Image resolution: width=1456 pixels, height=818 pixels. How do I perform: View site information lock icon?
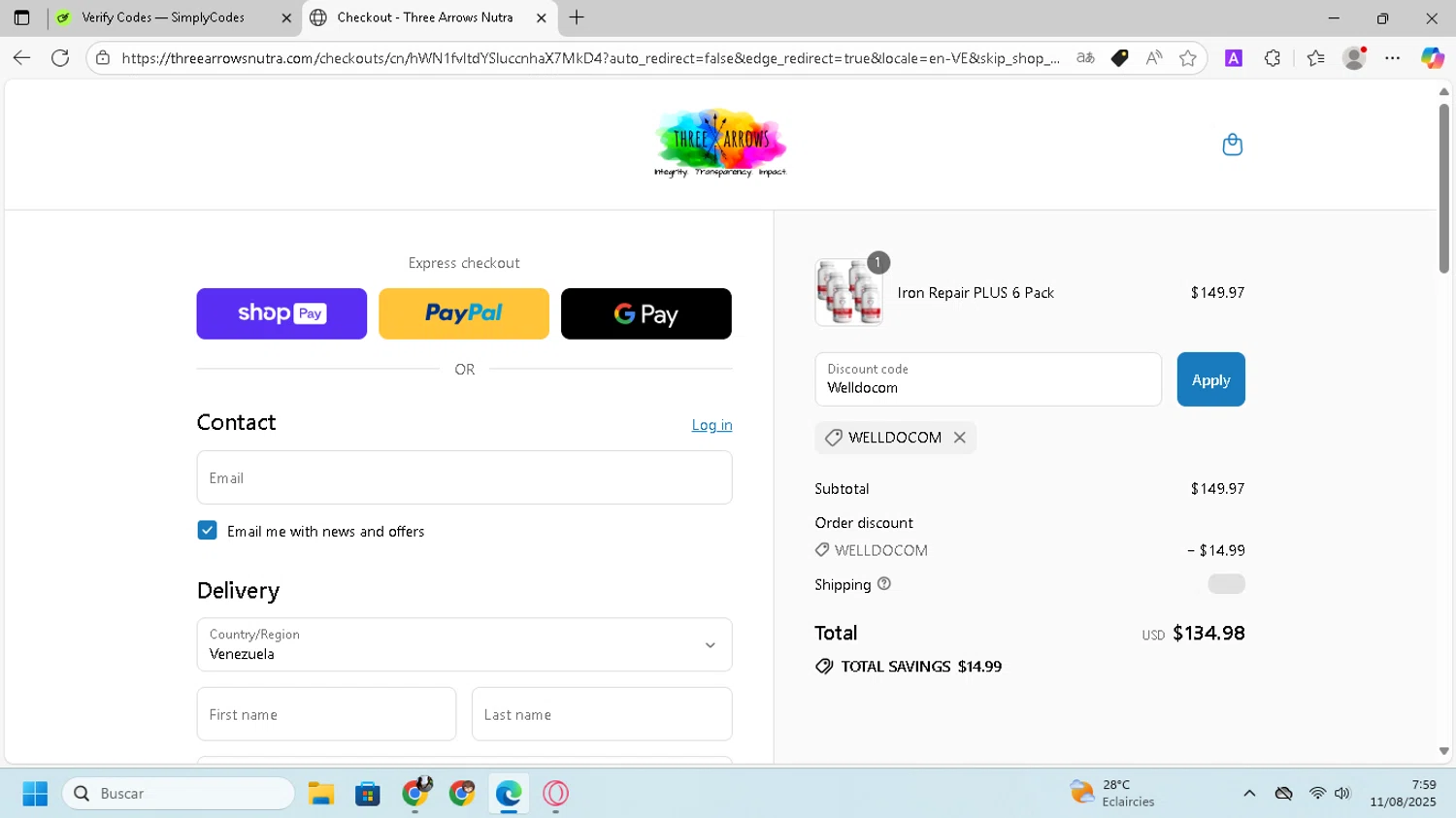(103, 58)
